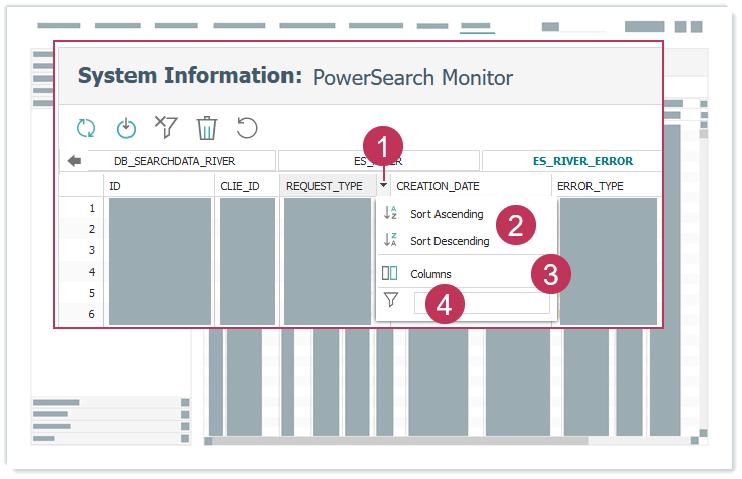Click the clear filter icon
The width and height of the screenshot is (742, 479).
pyautogui.click(x=166, y=127)
